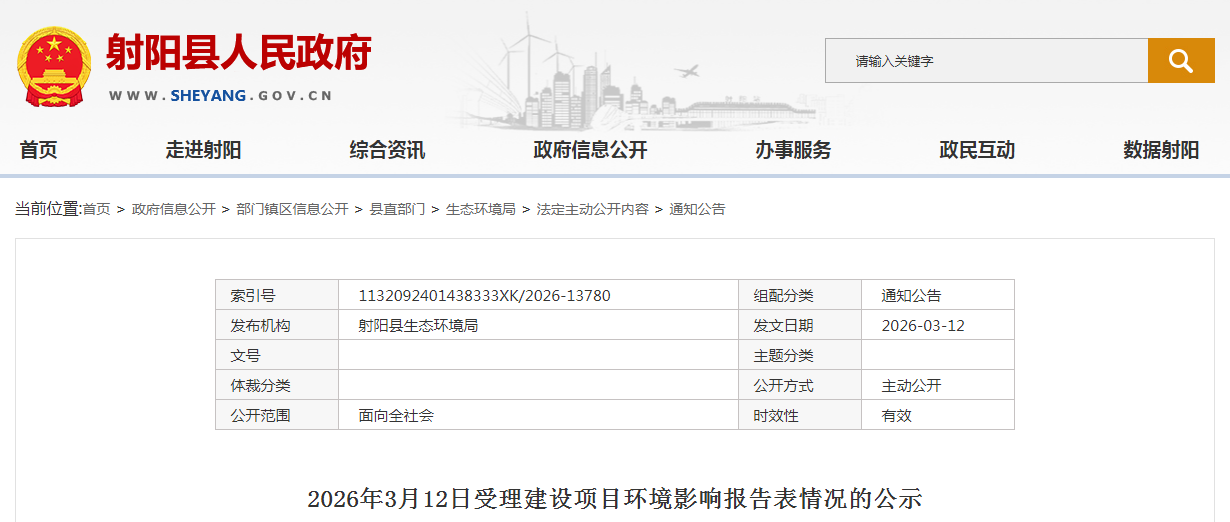Click the 文号 label cell
This screenshot has width=1230, height=522.
[x=277, y=355]
